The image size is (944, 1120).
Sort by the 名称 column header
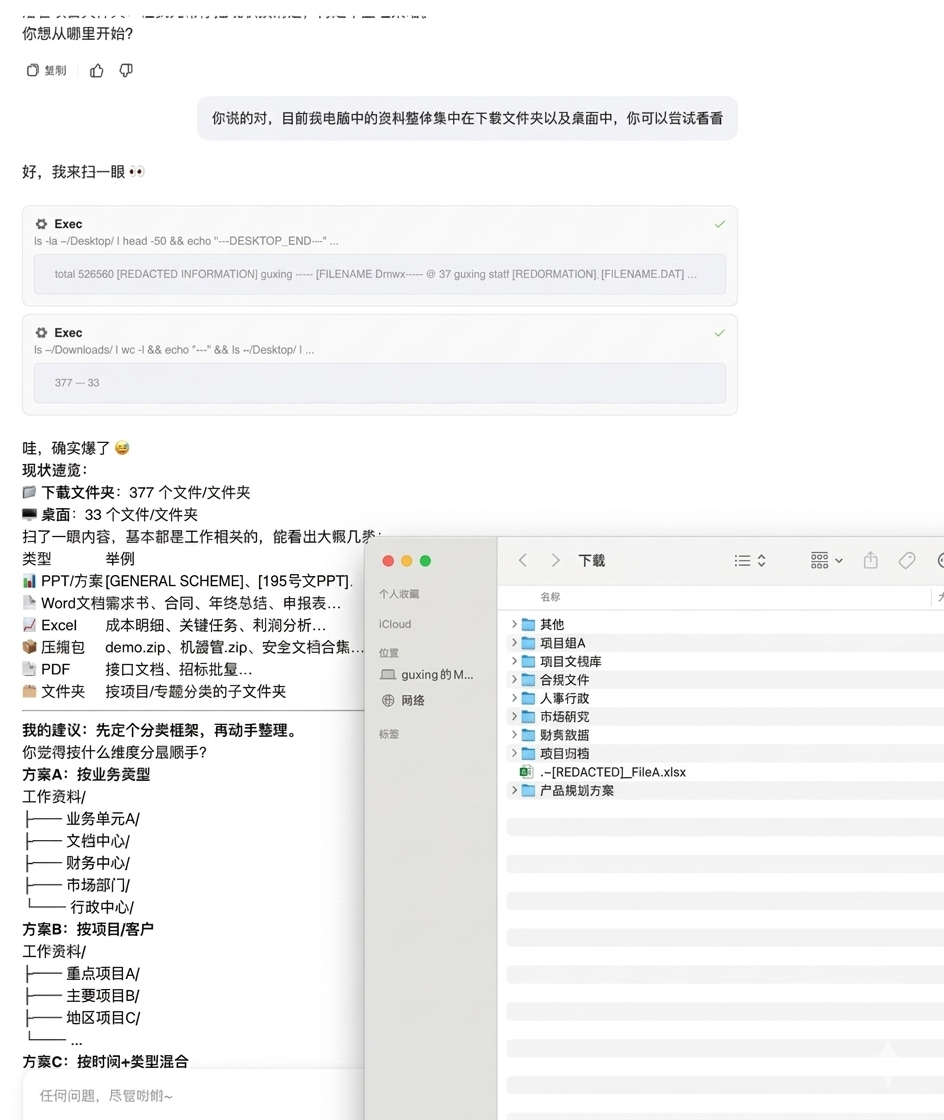pyautogui.click(x=550, y=596)
